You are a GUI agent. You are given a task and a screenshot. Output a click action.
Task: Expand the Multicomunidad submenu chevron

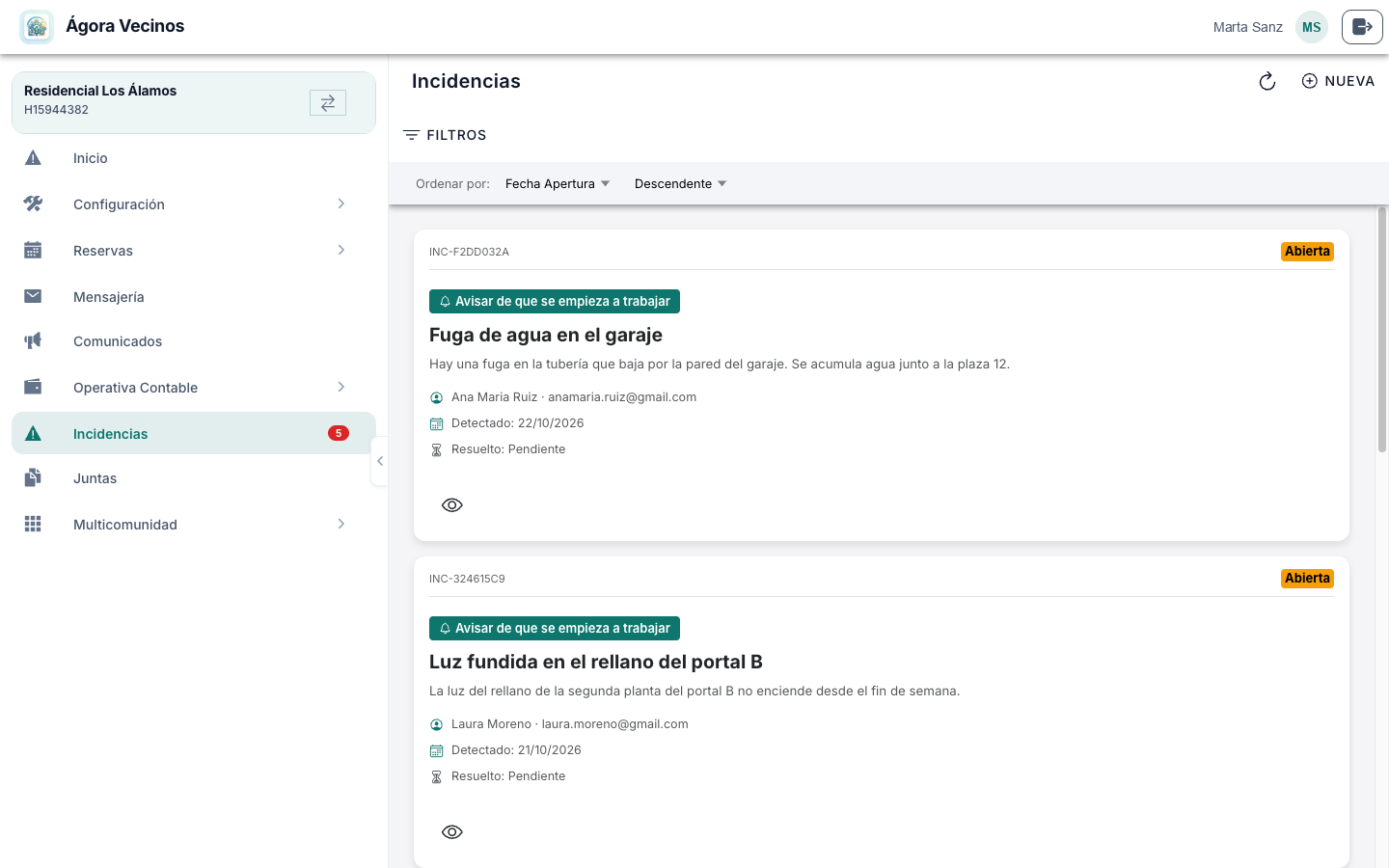pos(341,524)
